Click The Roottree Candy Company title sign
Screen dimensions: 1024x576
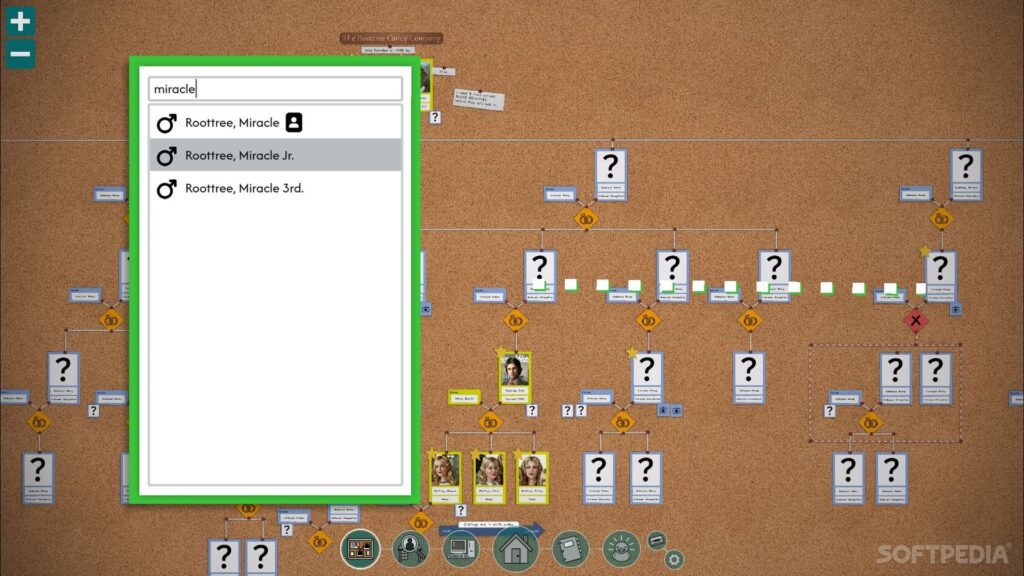tap(391, 38)
